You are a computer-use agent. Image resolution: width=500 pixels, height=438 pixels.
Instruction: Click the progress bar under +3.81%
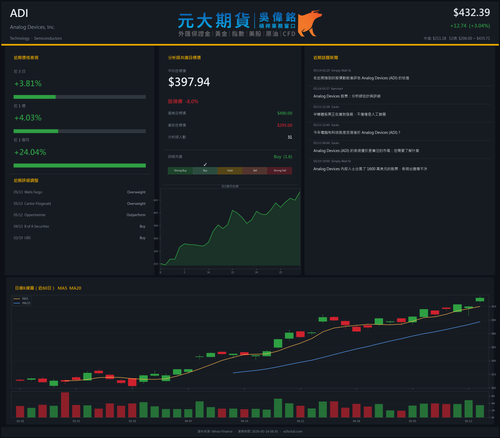point(80,97)
